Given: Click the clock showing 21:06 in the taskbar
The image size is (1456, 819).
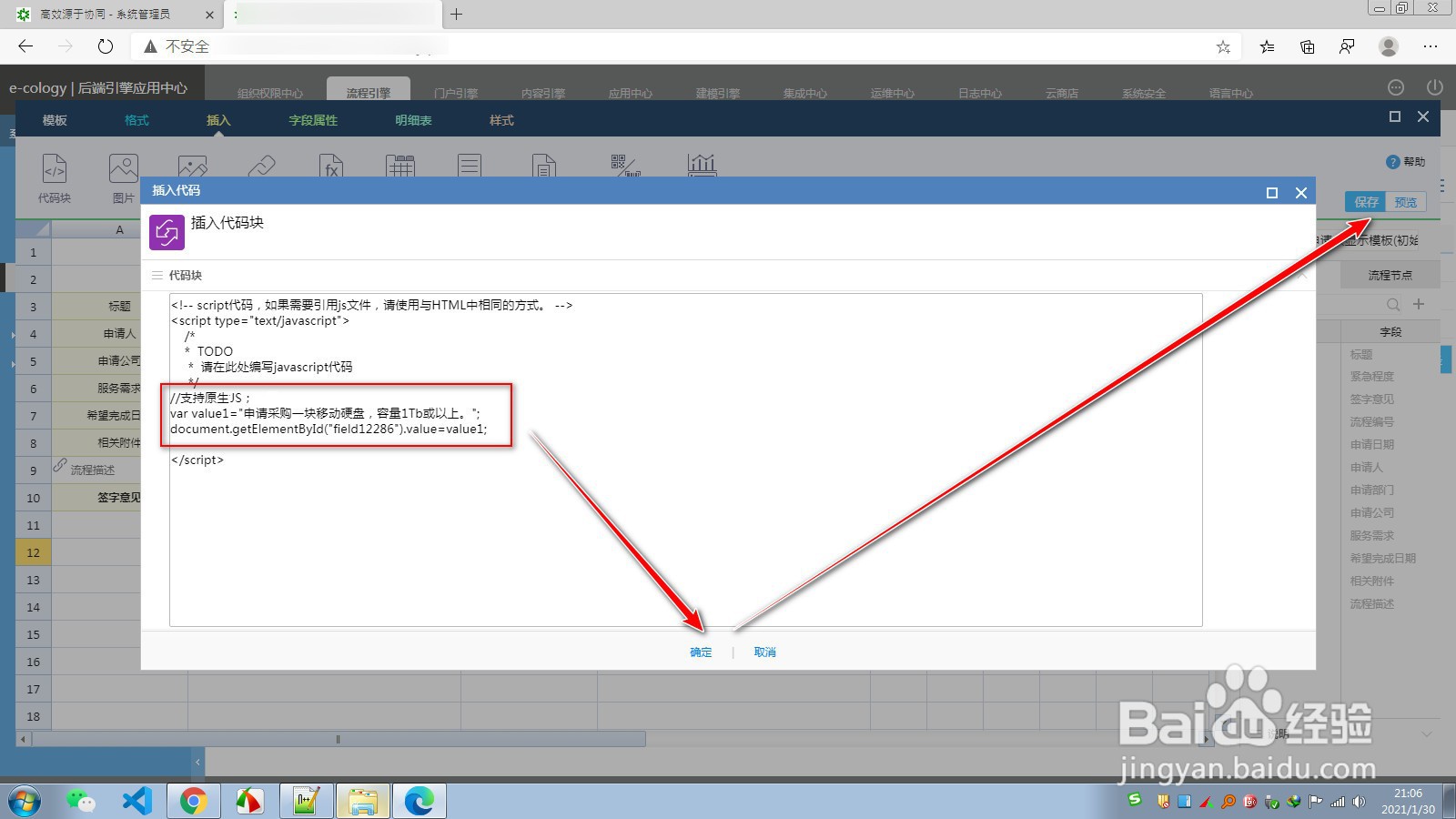Looking at the screenshot, I should (1408, 794).
